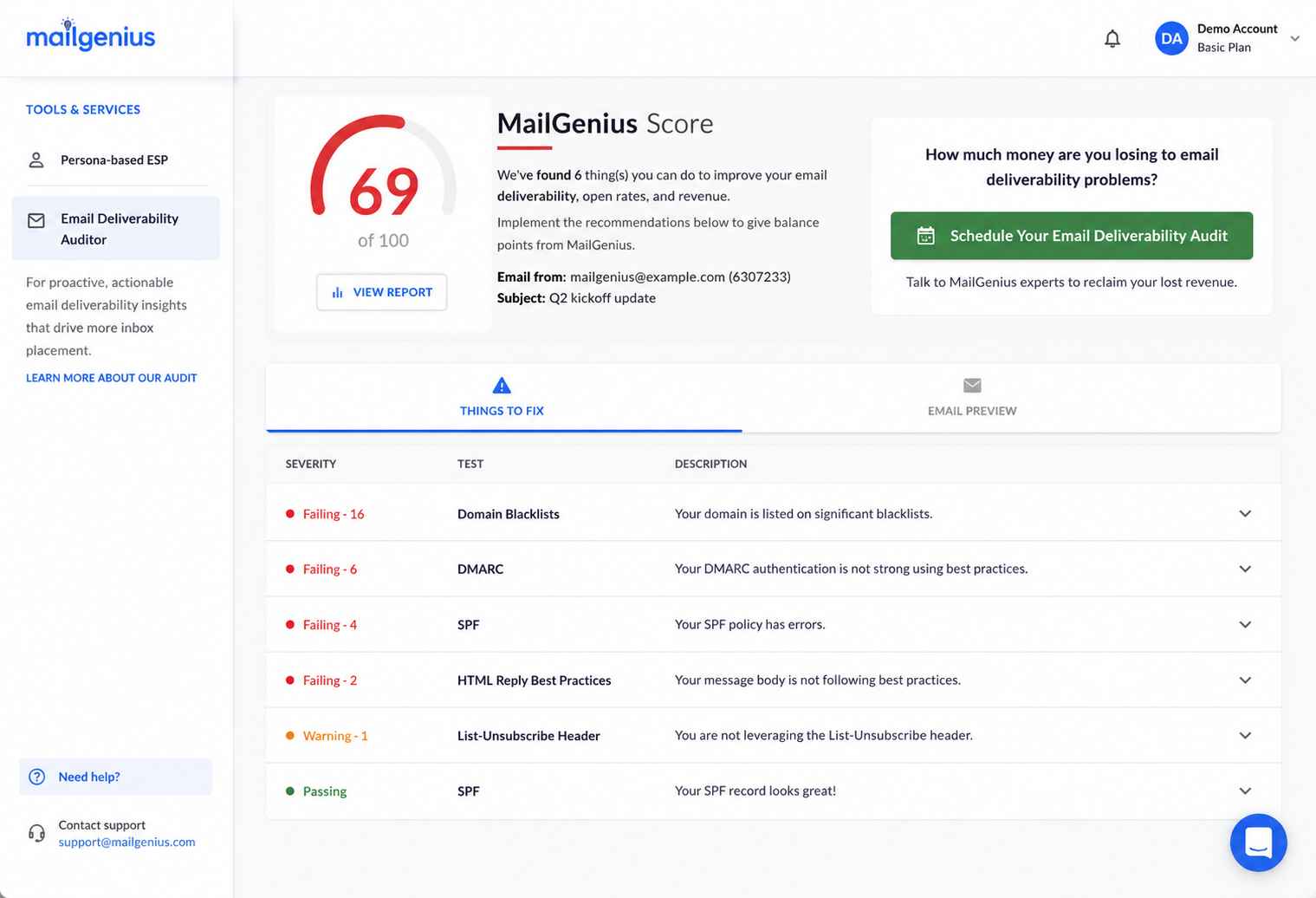Click the bar chart icon in View Report

pyautogui.click(x=338, y=292)
